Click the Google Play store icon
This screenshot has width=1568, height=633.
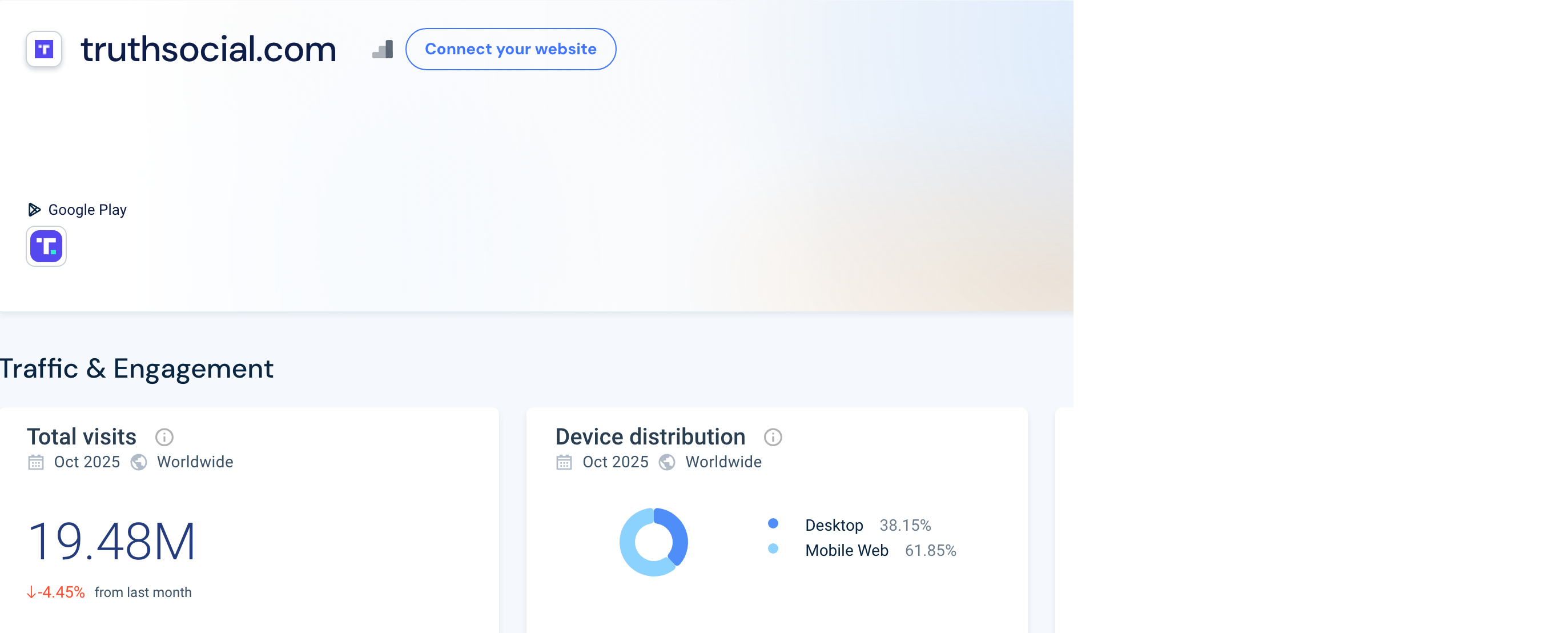click(34, 210)
